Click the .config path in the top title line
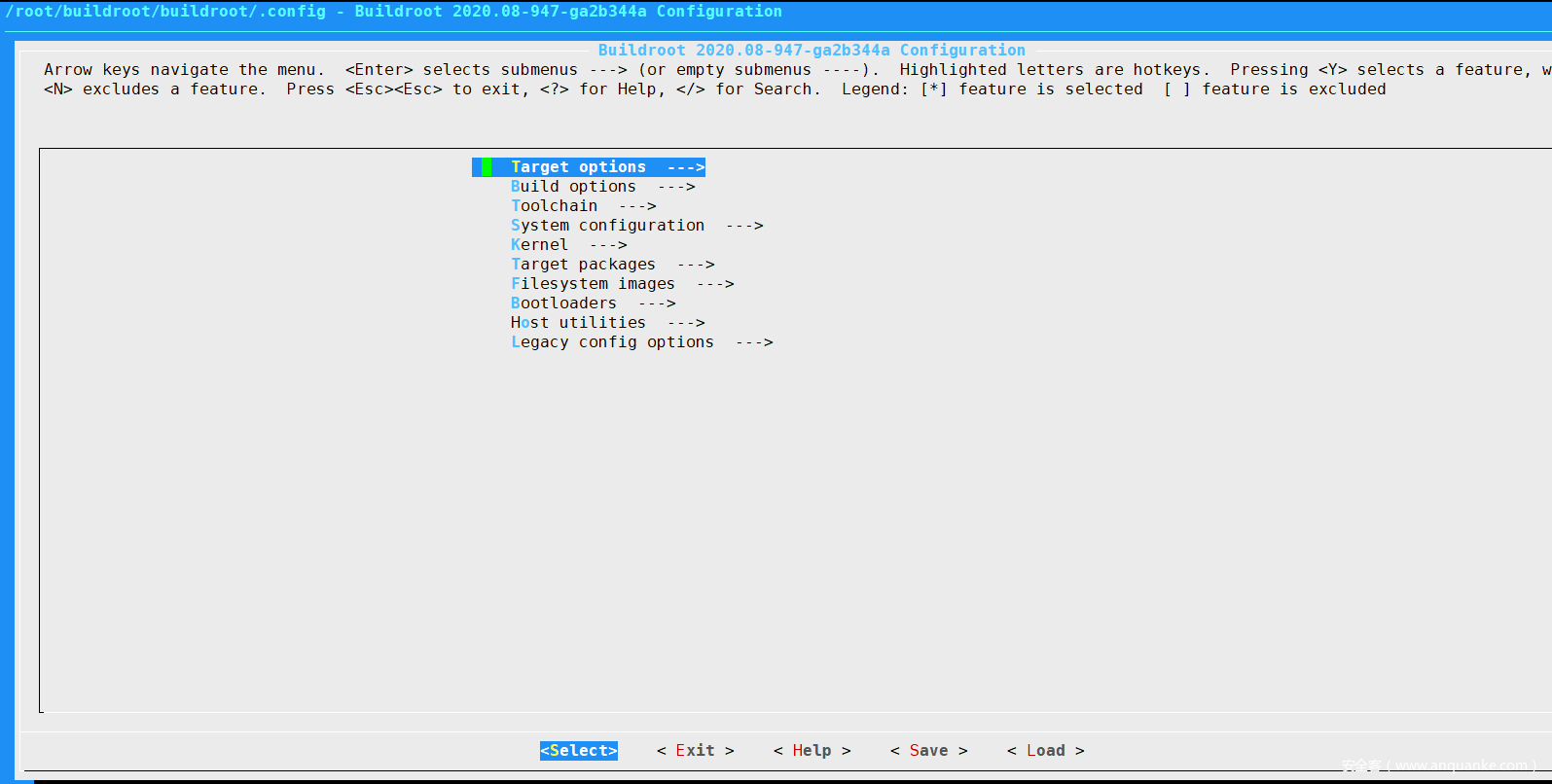This screenshot has height=784, width=1552. coord(165,12)
